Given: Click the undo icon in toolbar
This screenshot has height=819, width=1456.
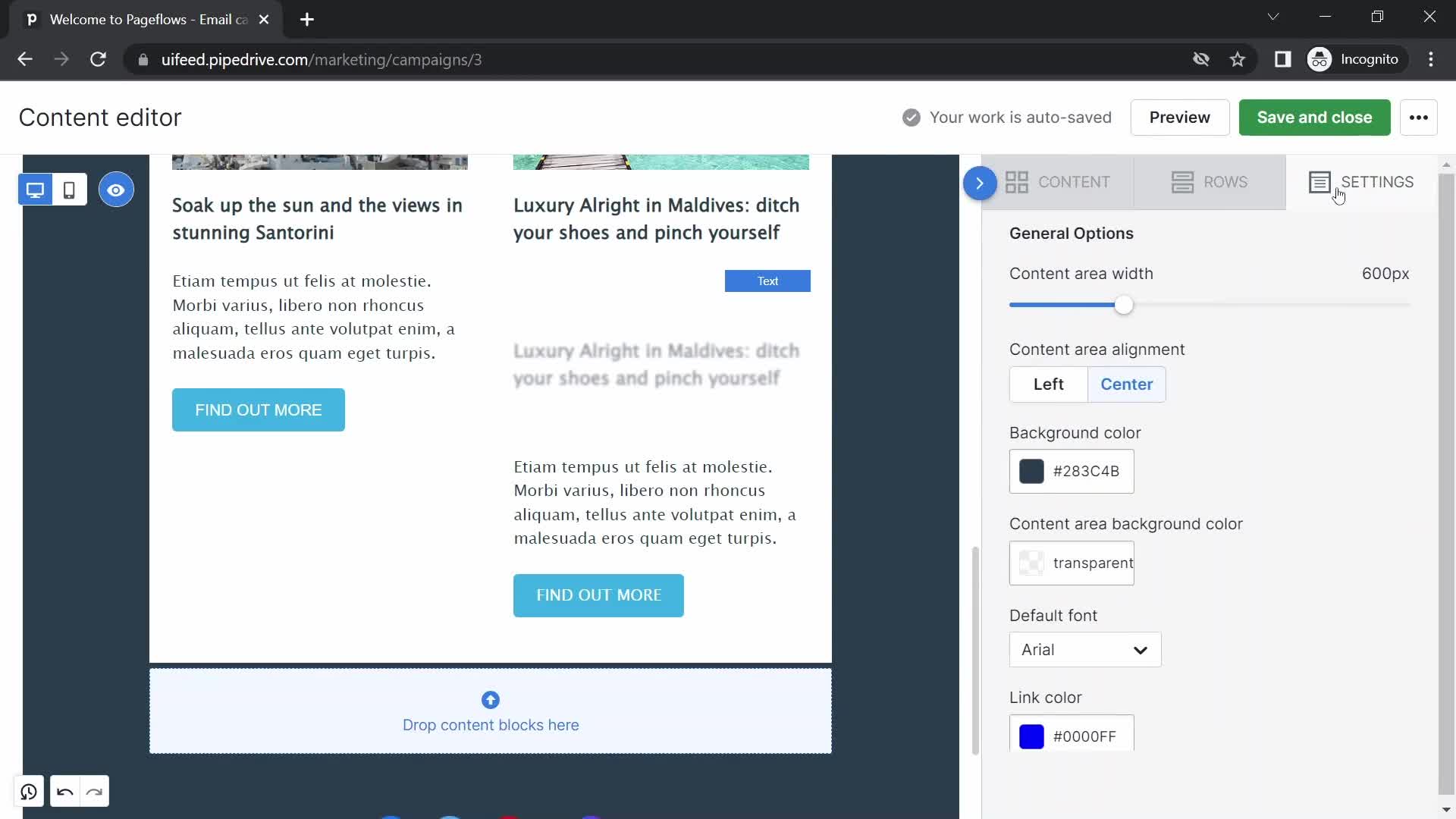Looking at the screenshot, I should [63, 791].
